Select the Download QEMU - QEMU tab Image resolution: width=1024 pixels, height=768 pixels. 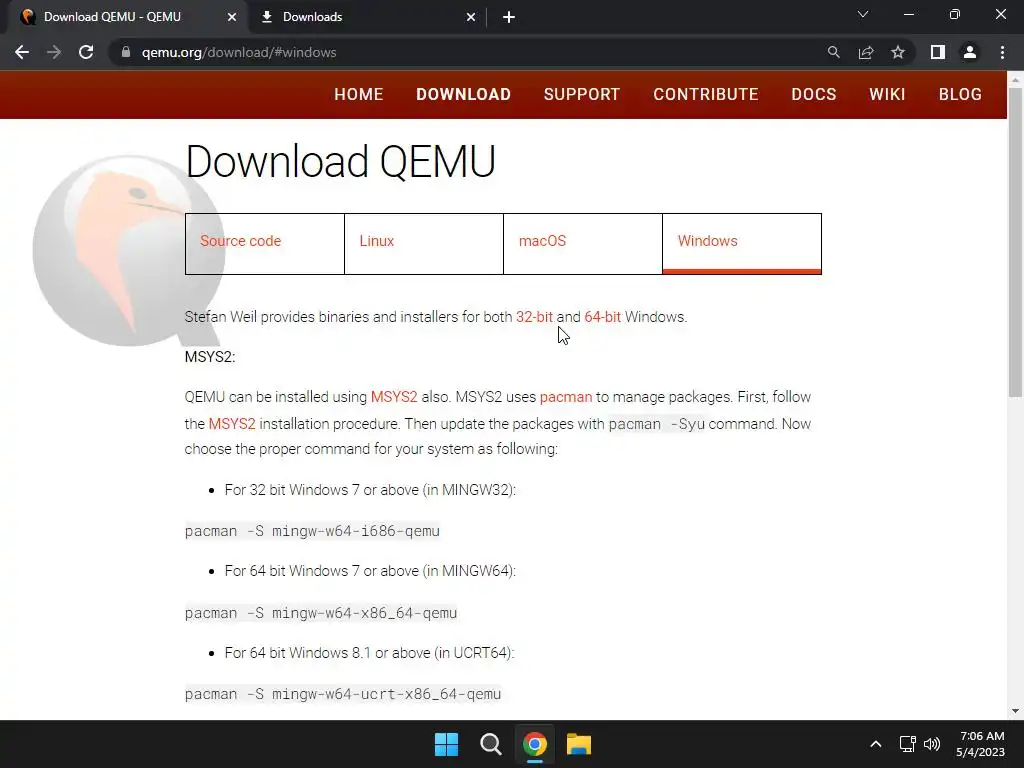point(127,18)
